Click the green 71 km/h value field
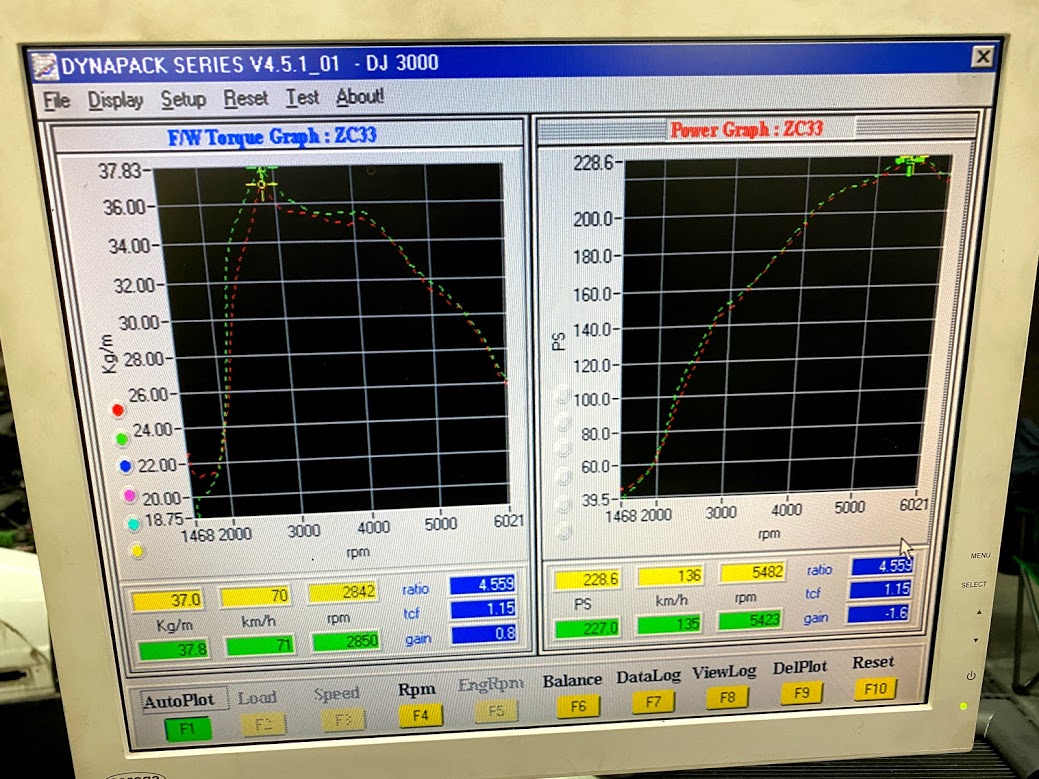Screen dimensions: 1039x779 point(260,645)
